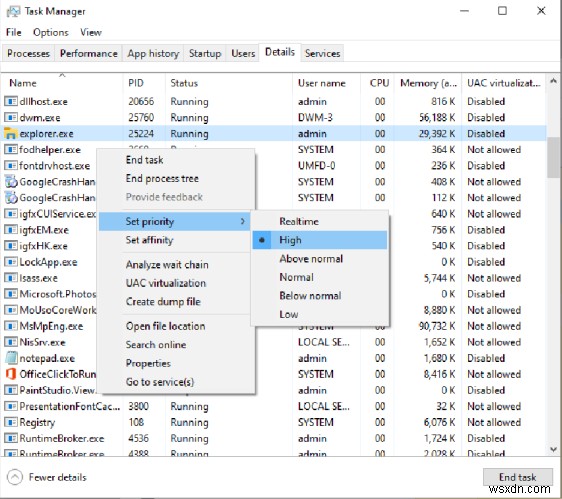Click the Microsoft.Photos process icon

[x=10, y=294]
